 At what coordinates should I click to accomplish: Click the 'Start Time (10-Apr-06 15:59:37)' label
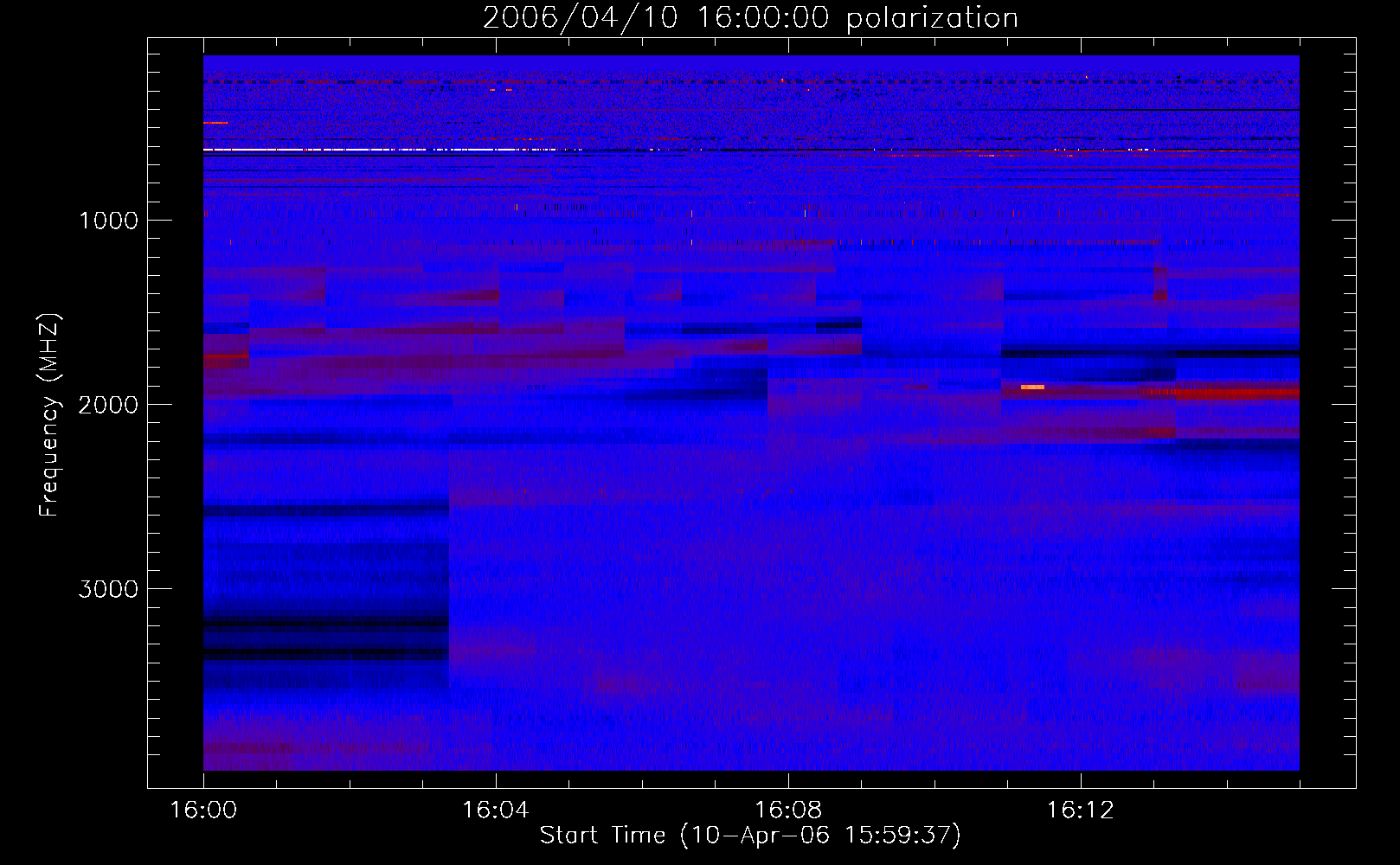click(750, 835)
